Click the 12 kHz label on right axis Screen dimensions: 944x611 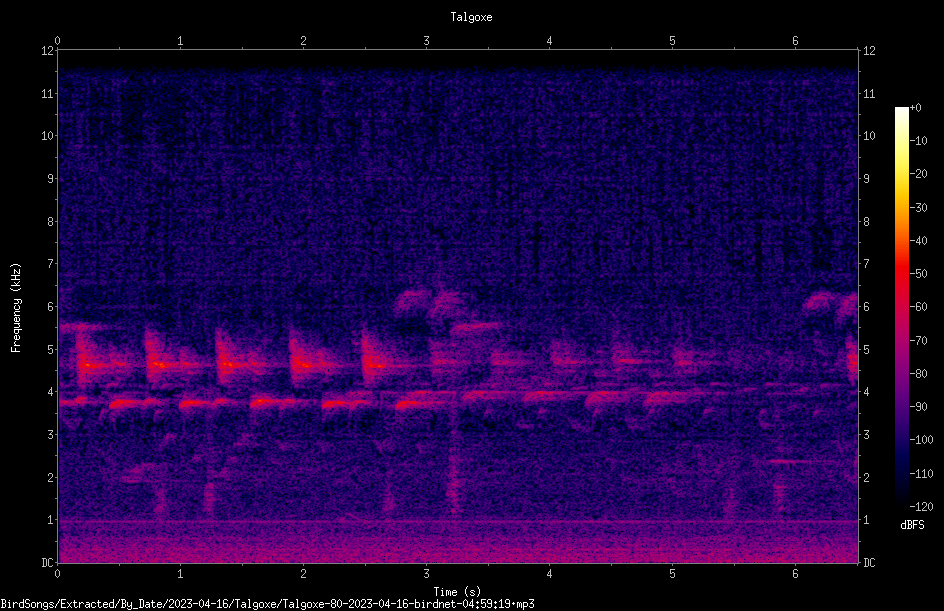(x=869, y=51)
